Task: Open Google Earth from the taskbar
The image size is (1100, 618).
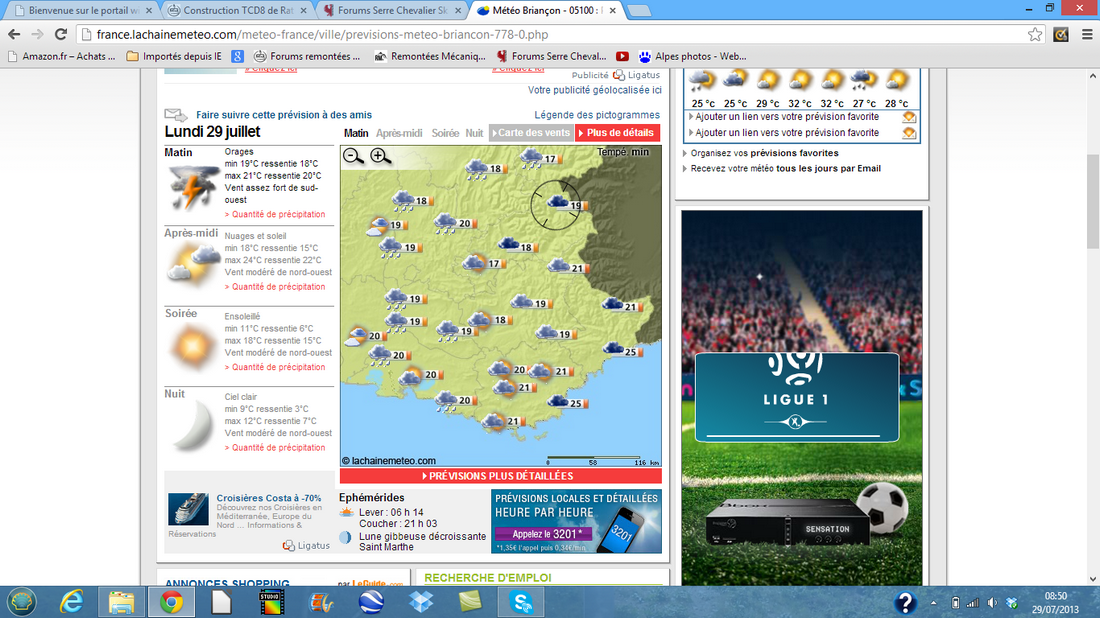Action: pos(371,602)
